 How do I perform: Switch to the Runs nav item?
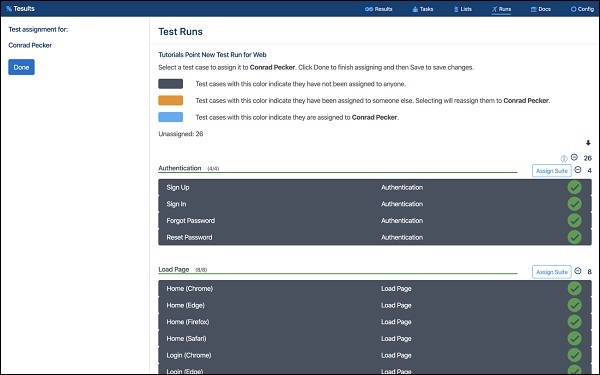click(x=501, y=9)
